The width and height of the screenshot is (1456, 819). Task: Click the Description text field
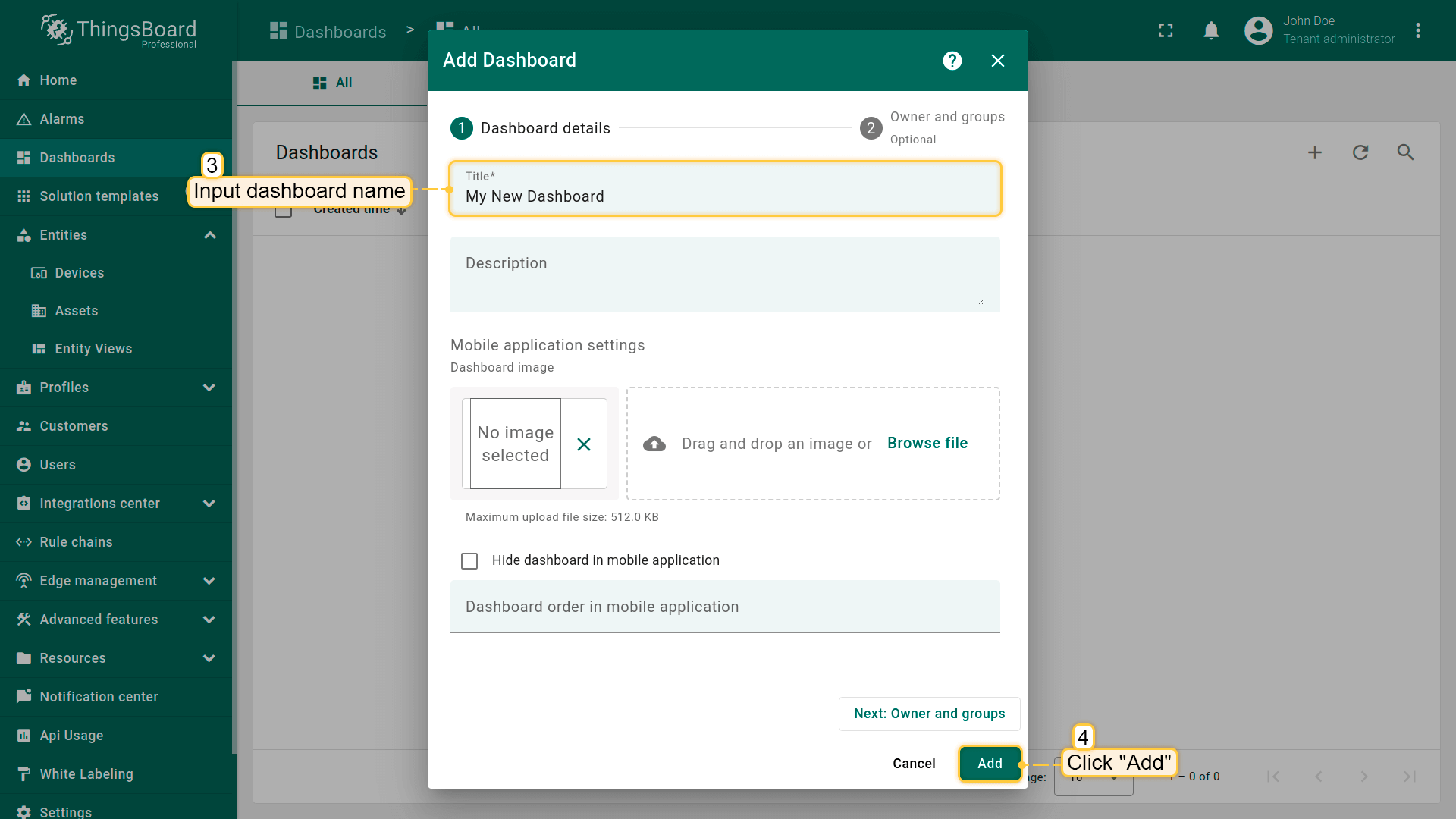coord(724,275)
